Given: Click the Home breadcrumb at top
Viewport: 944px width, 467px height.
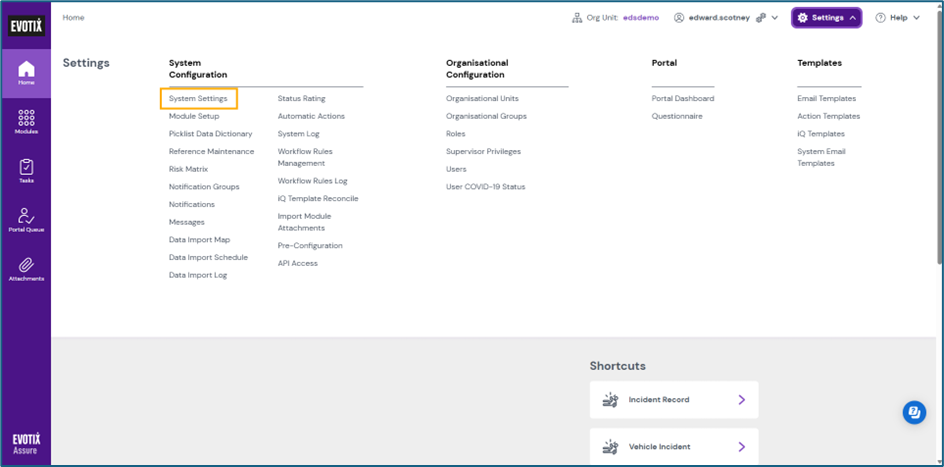Looking at the screenshot, I should pos(73,18).
